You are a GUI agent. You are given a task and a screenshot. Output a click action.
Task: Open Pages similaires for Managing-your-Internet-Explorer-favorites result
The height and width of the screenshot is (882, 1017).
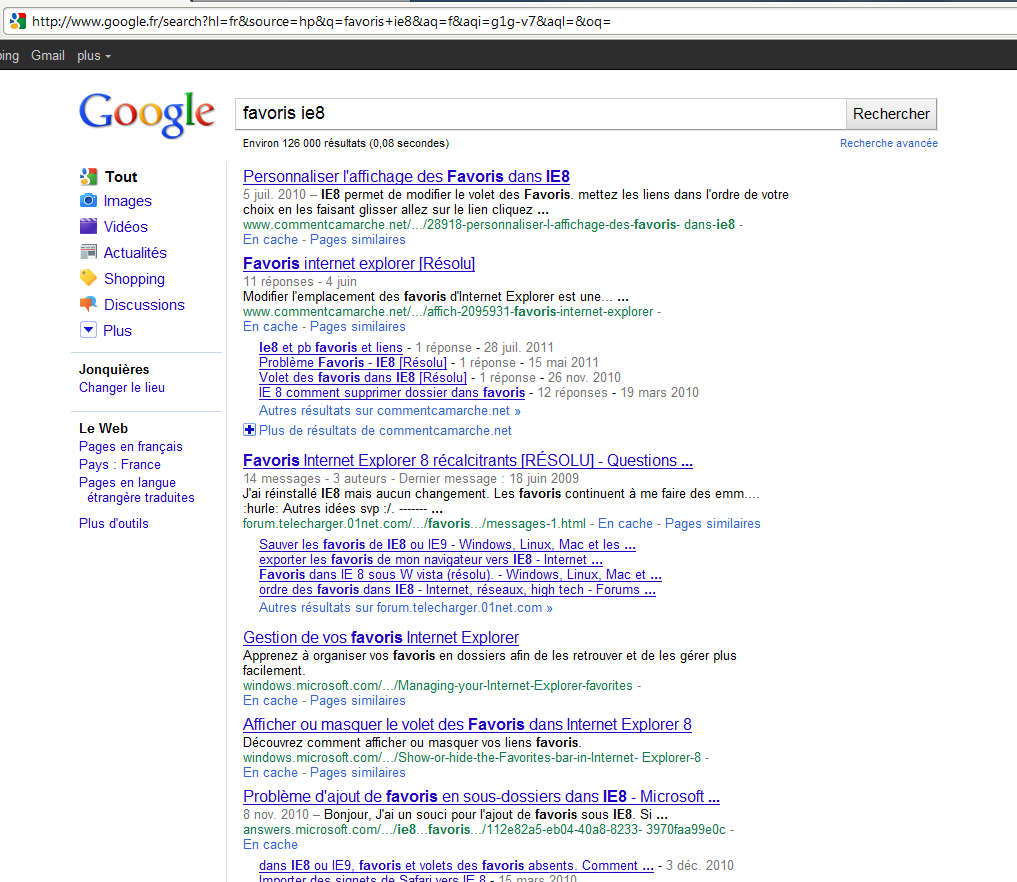point(357,700)
